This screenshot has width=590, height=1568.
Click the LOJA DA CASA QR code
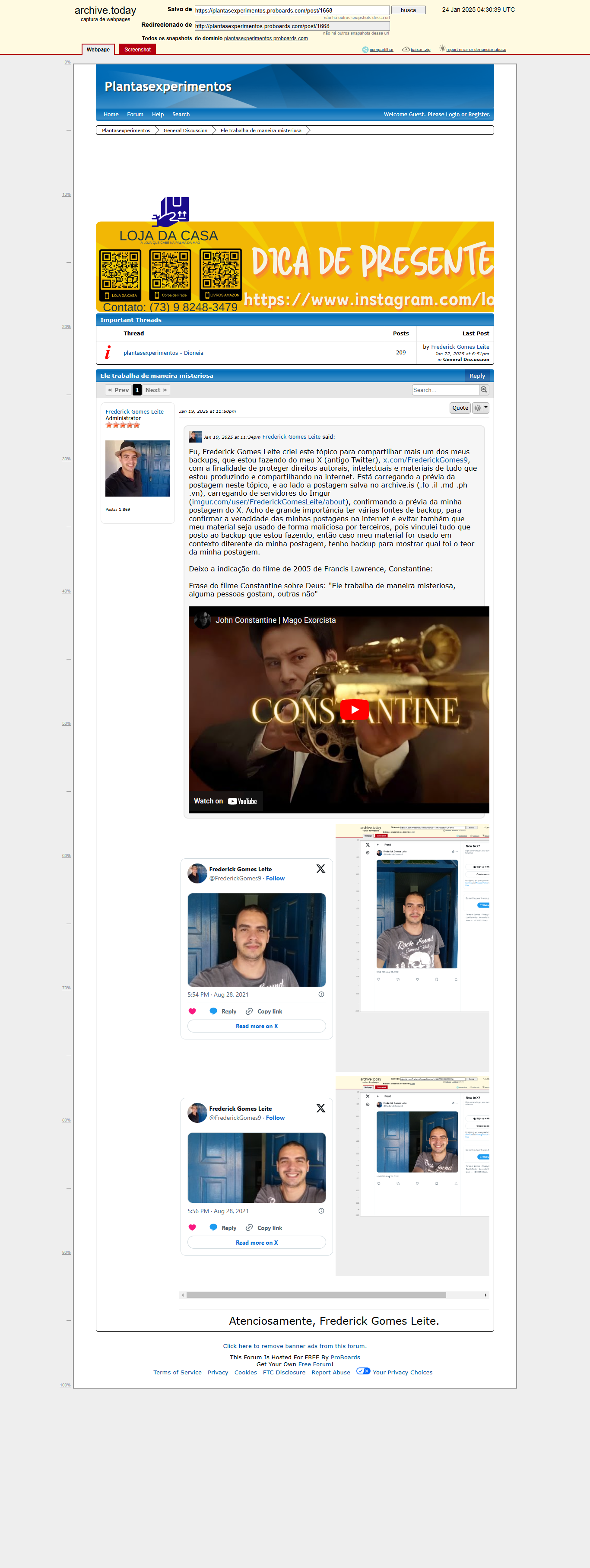(121, 275)
